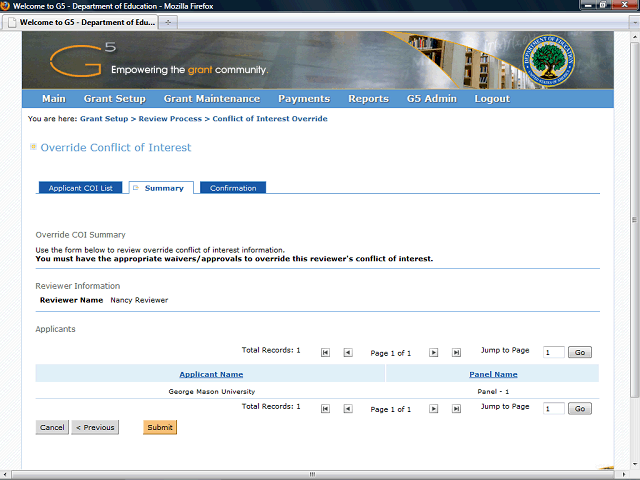Screen dimensions: 640x480
Task: Click the G5 logo in banner
Action: (82, 60)
